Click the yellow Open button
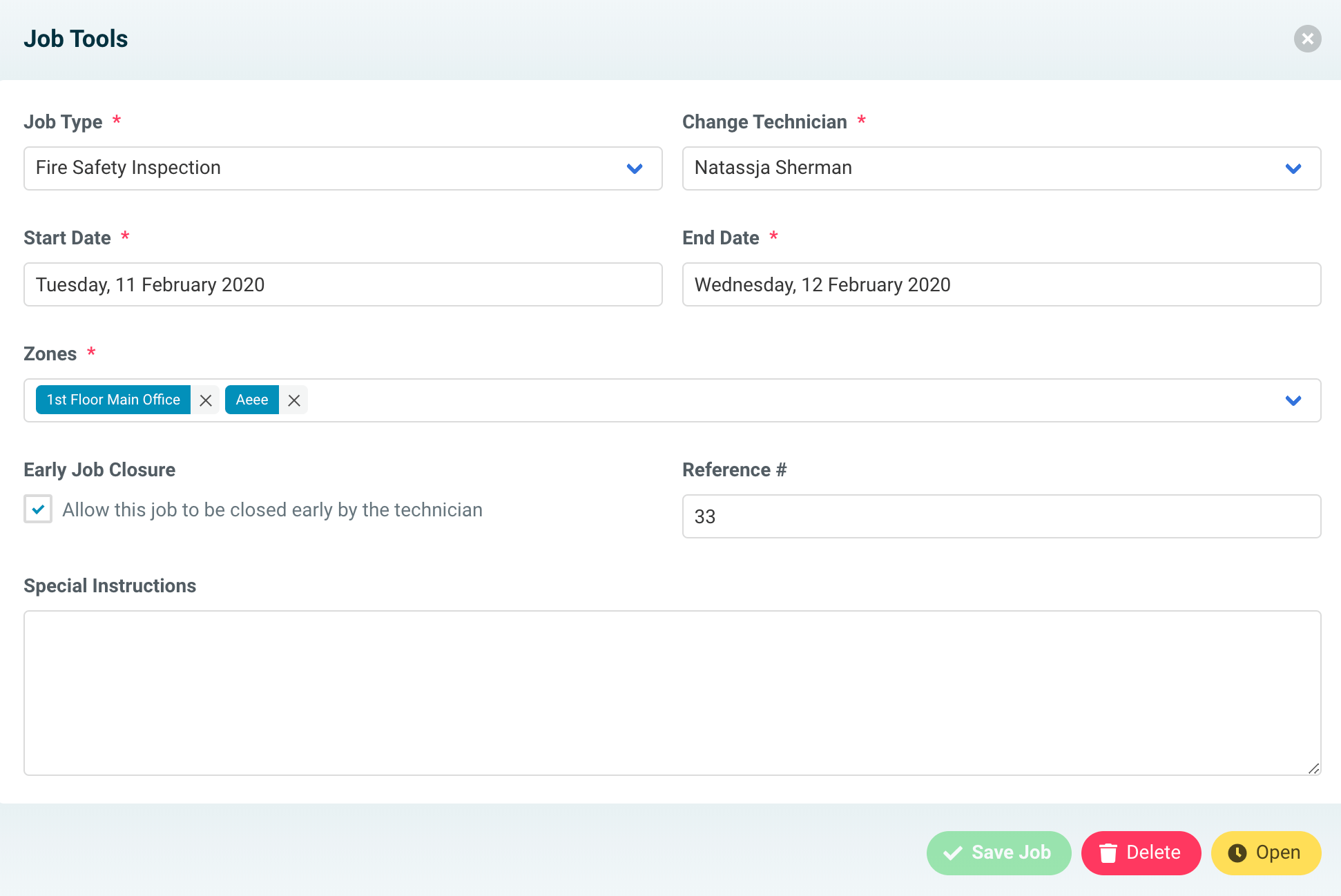The image size is (1341, 896). click(1266, 853)
